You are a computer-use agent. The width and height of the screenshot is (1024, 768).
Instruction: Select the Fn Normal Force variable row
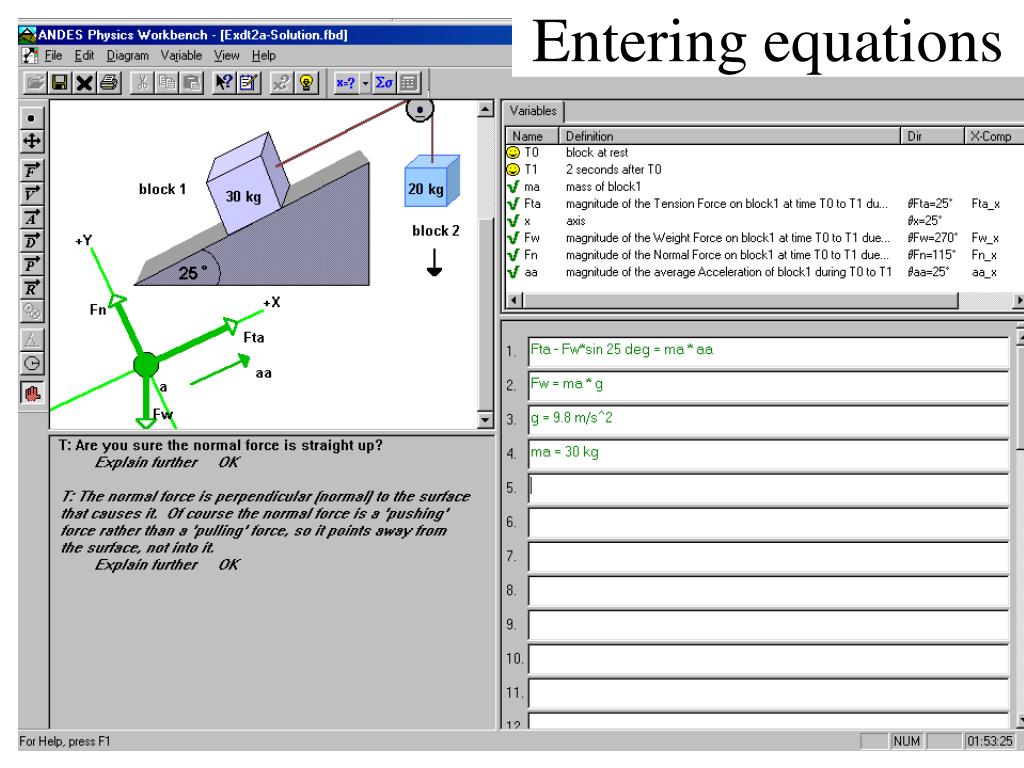click(x=764, y=255)
